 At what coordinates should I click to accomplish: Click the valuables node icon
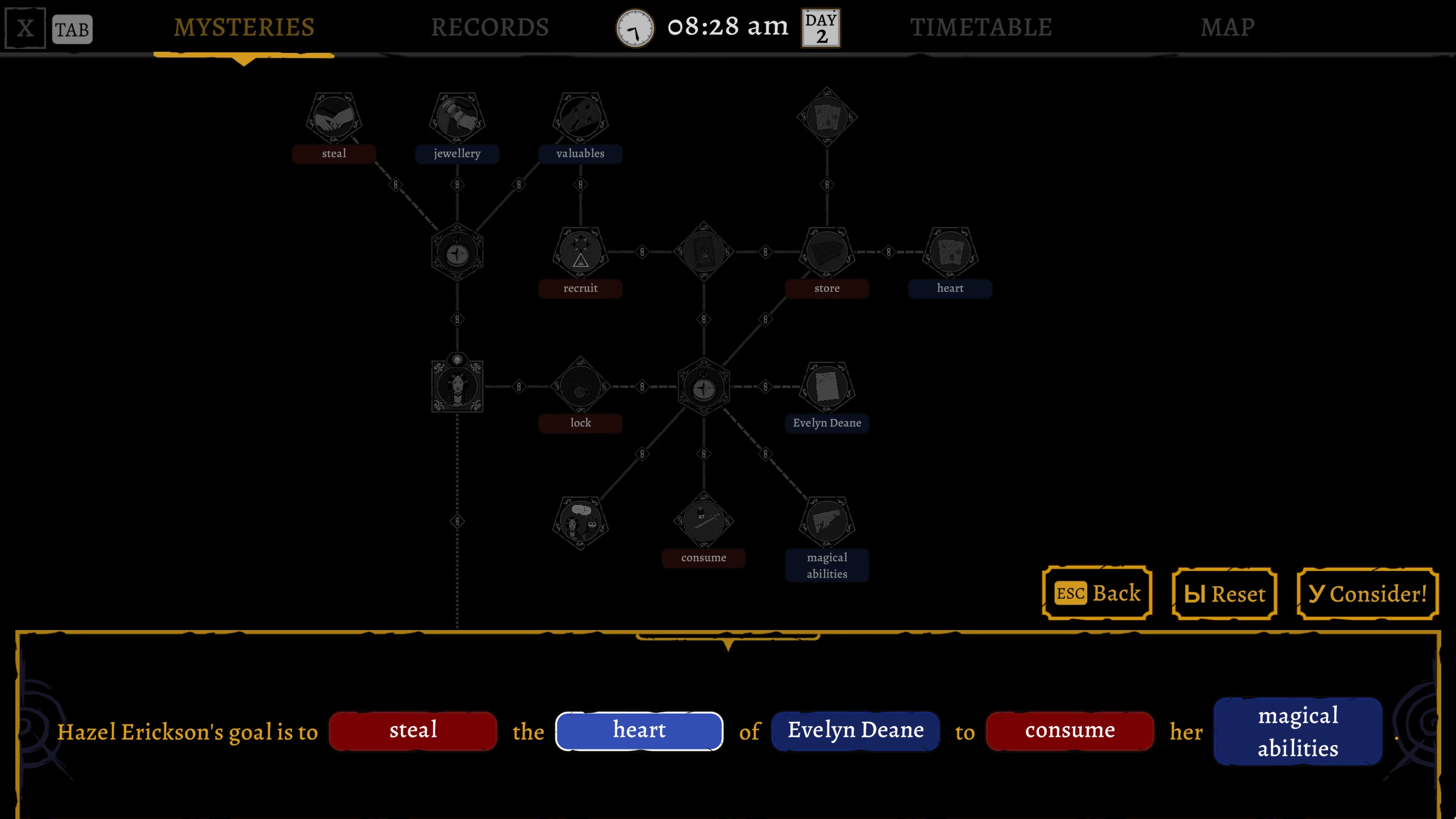580,118
